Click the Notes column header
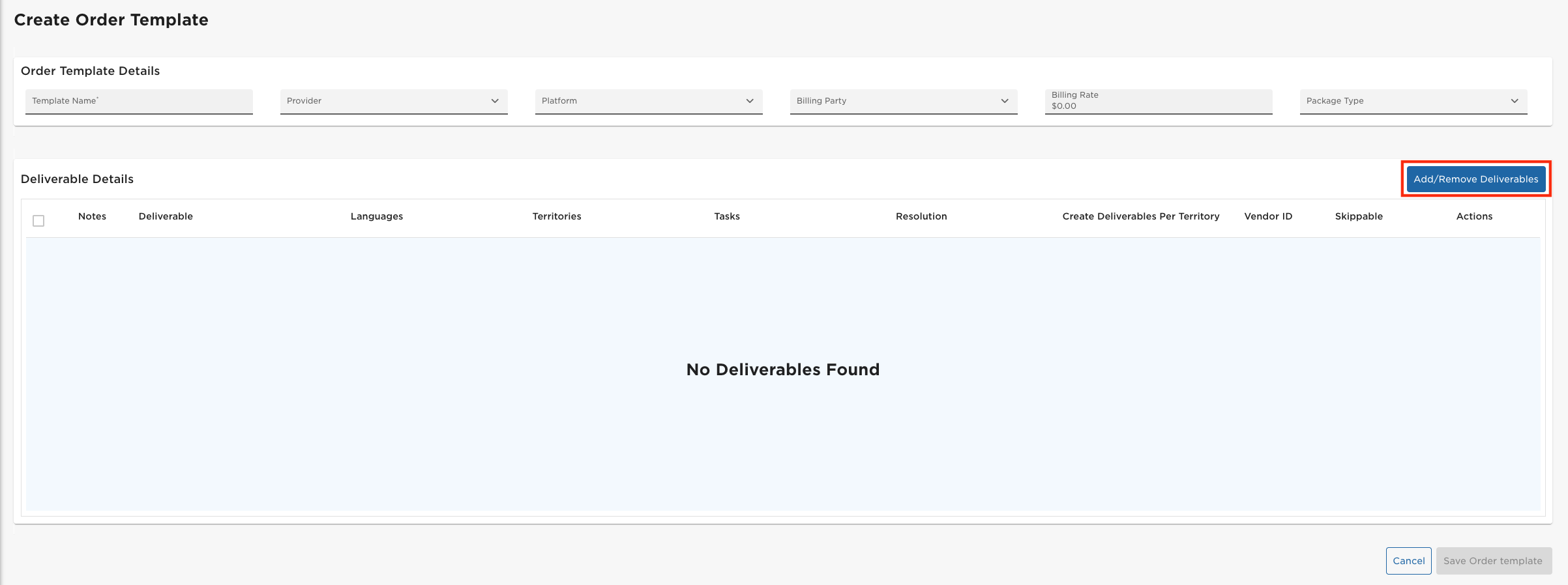 coord(92,216)
